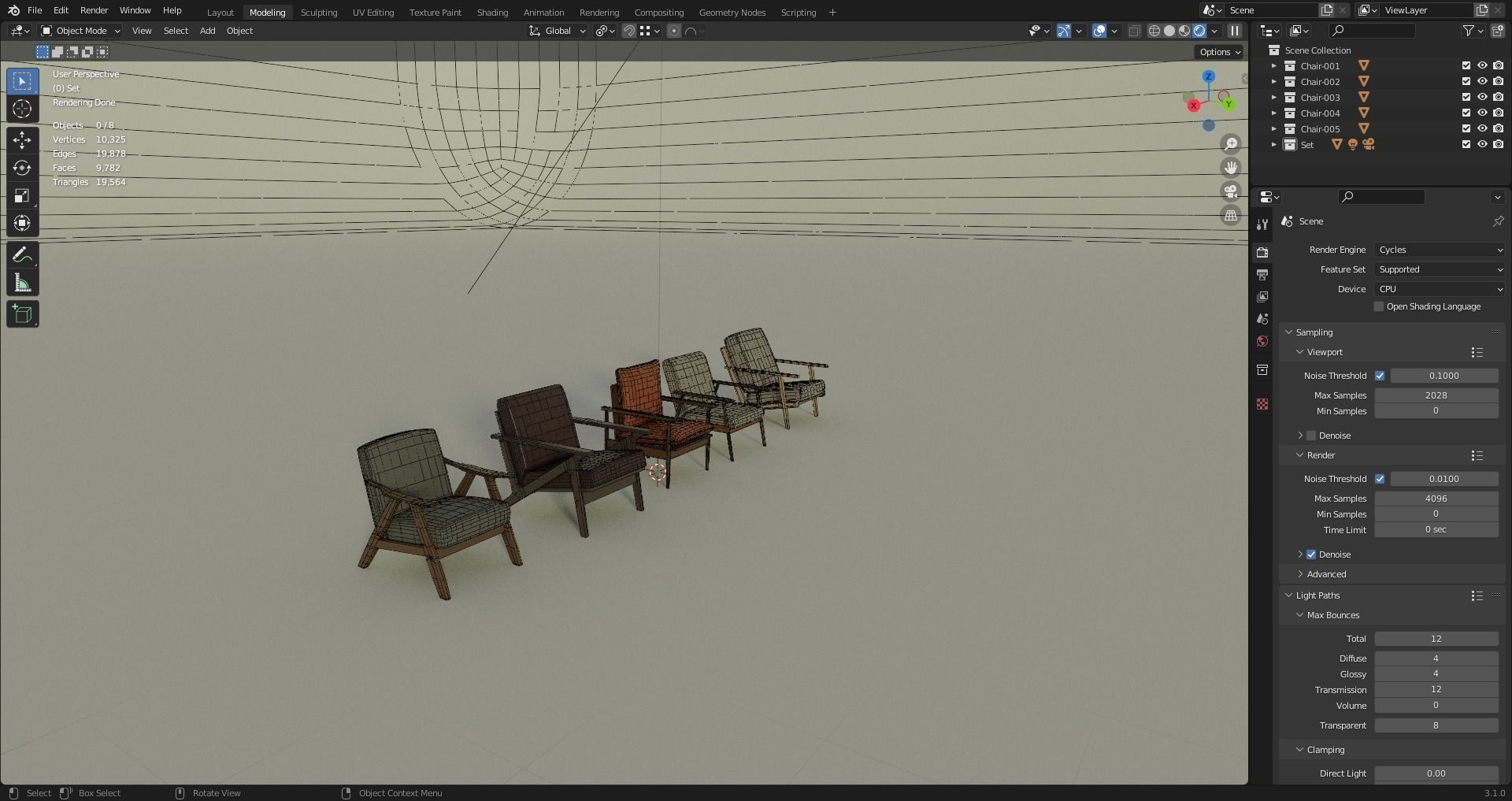Activate the Rotate tool
The height and width of the screenshot is (801, 1512).
coord(22,168)
